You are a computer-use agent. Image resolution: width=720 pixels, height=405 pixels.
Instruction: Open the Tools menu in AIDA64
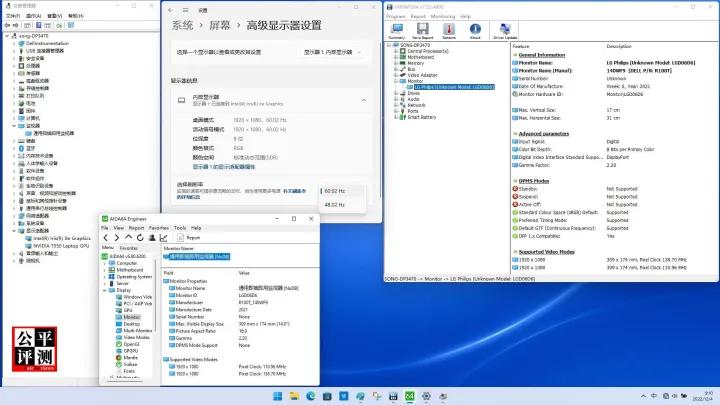click(x=180, y=228)
